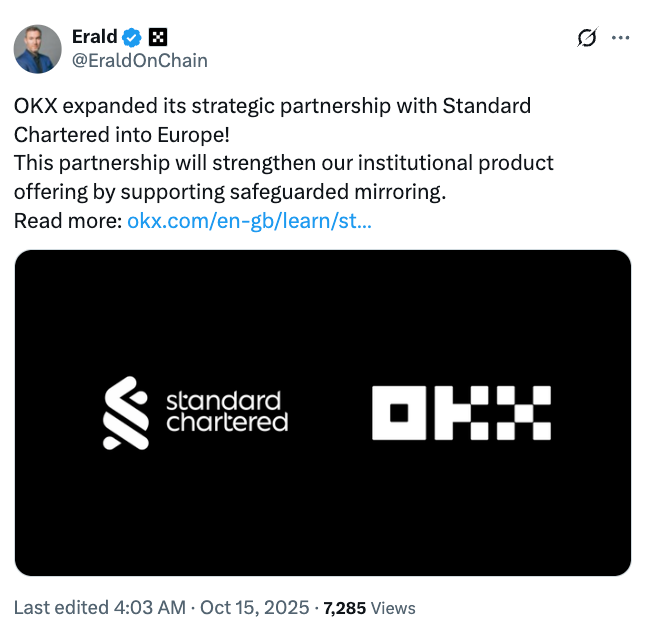Click the Standard Chartered emblem in the image
The image size is (650, 636).
pos(126,412)
